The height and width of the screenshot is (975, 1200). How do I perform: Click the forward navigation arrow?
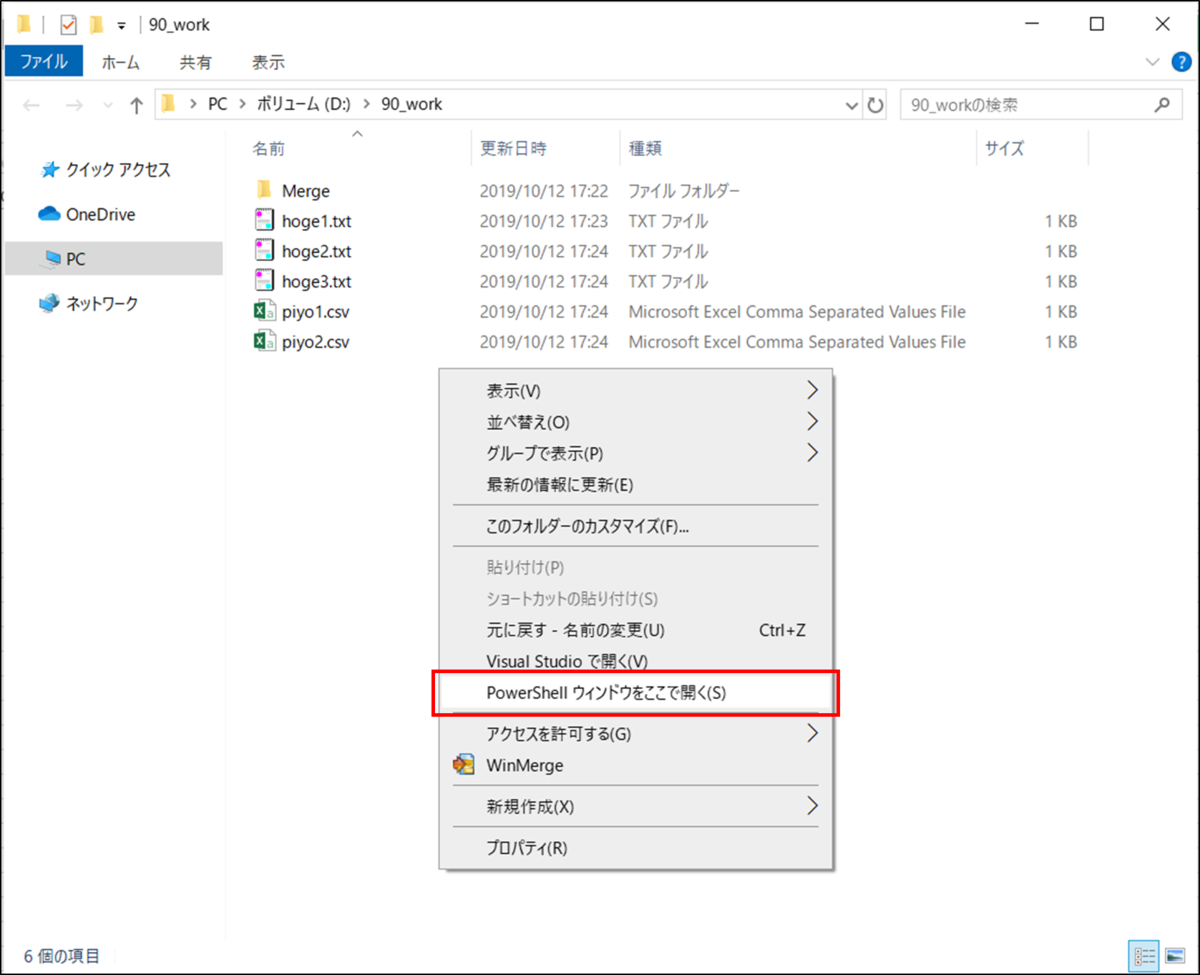click(74, 105)
